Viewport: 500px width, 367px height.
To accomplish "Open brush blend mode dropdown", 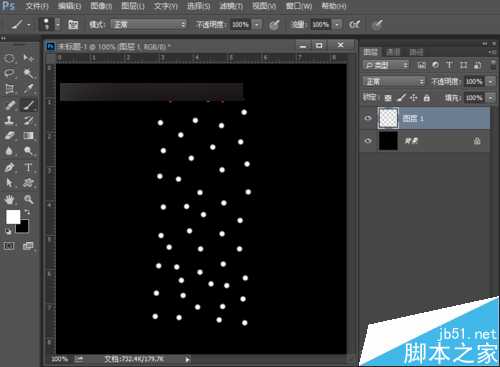I will click(149, 25).
